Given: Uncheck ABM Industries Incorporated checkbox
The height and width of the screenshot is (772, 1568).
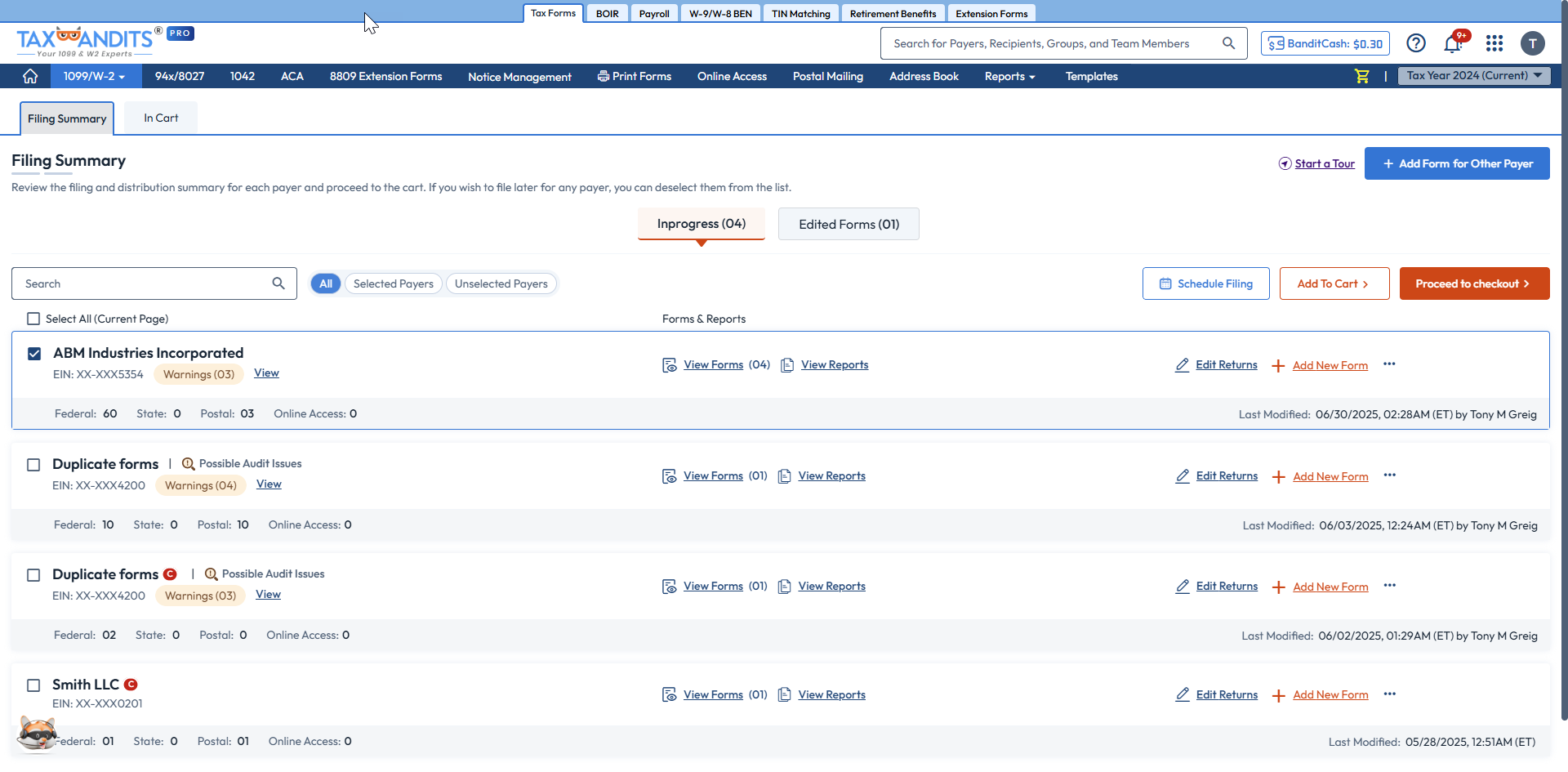Looking at the screenshot, I should (34, 354).
